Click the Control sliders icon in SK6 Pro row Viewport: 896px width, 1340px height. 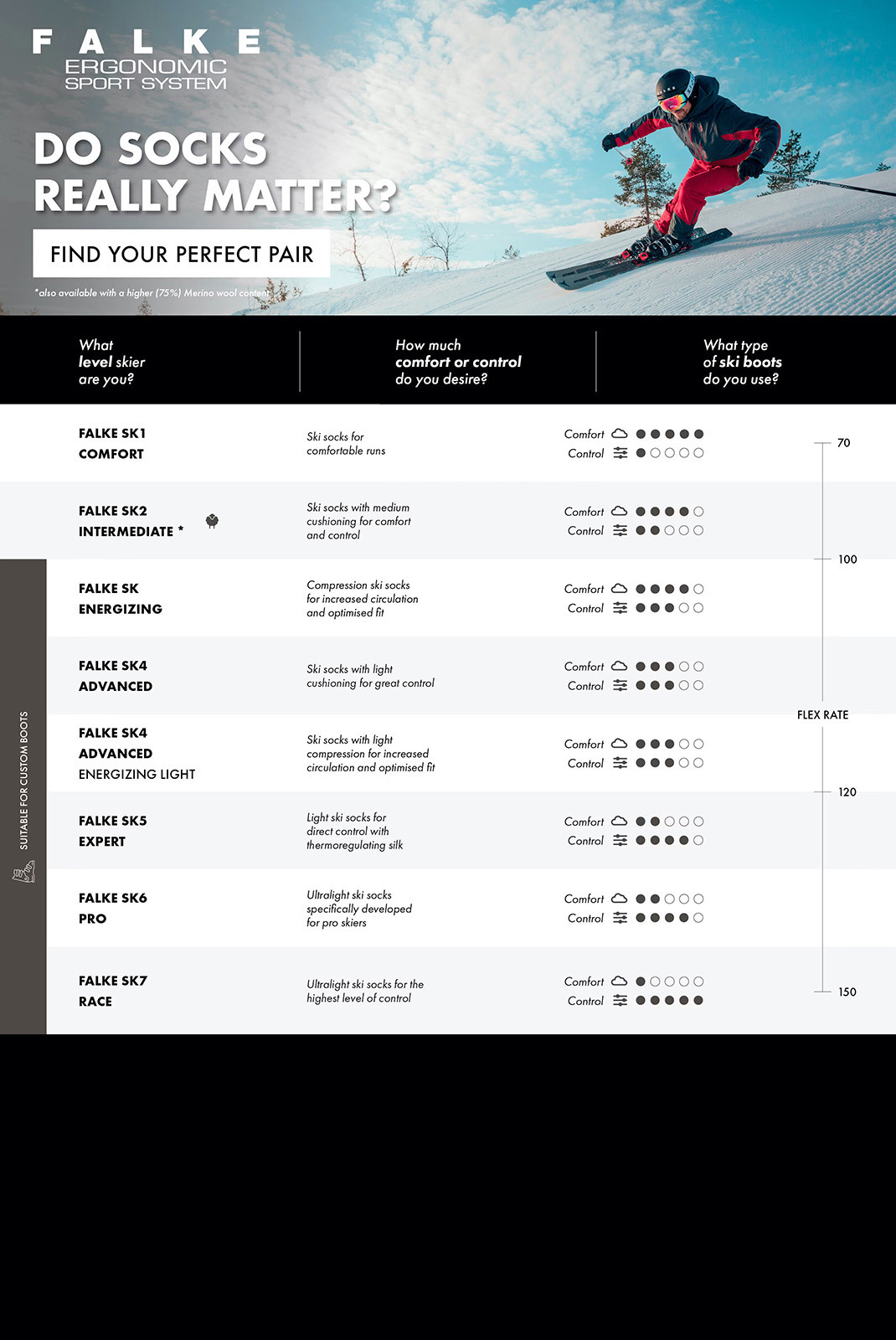[620, 918]
